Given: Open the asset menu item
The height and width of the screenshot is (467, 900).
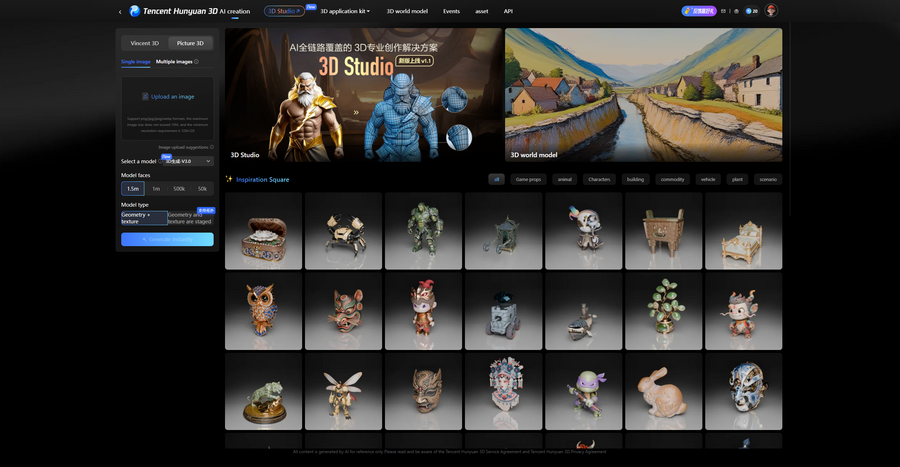Looking at the screenshot, I should point(482,11).
